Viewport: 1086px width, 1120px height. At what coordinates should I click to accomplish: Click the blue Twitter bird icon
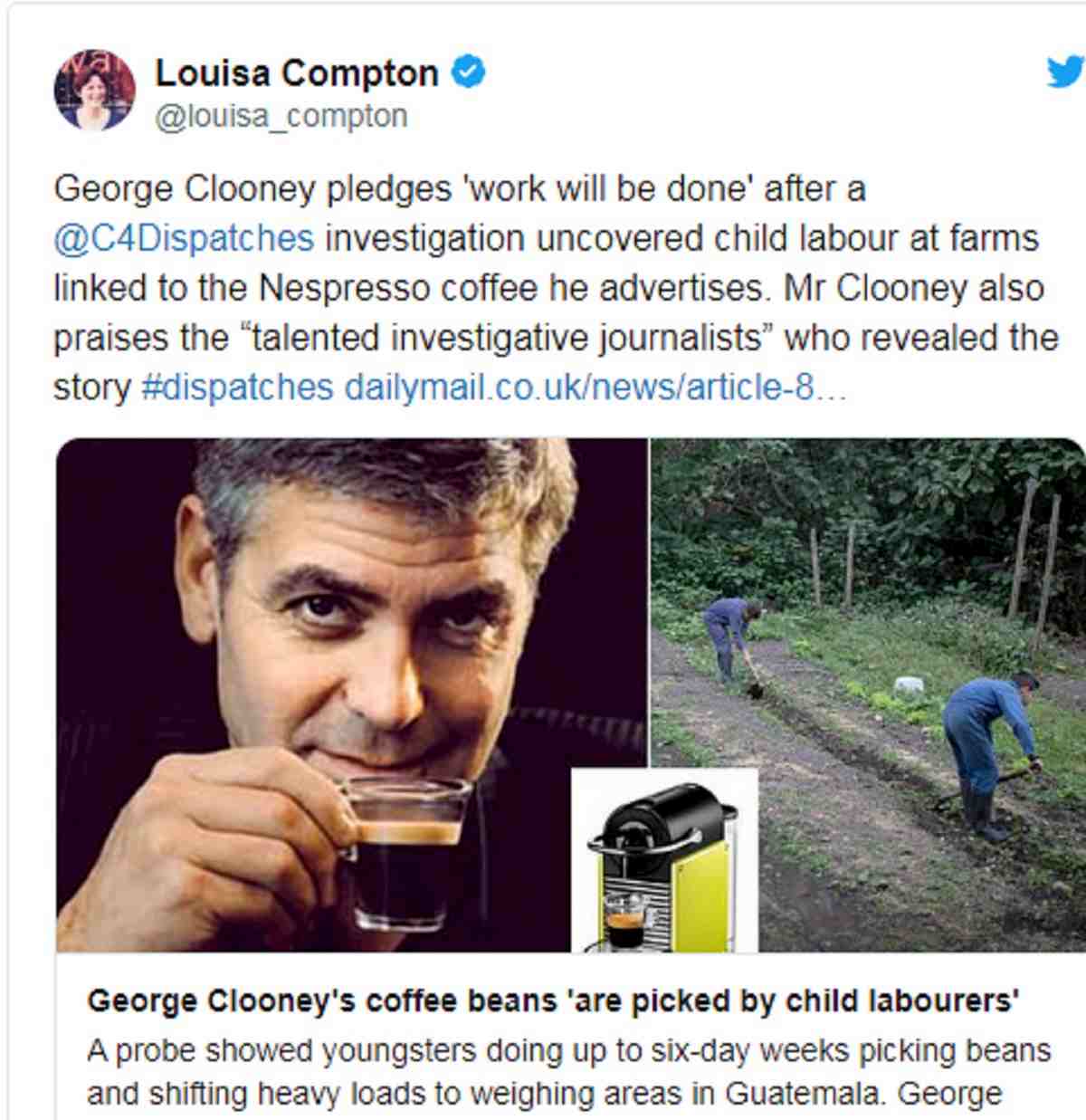(x=1065, y=71)
